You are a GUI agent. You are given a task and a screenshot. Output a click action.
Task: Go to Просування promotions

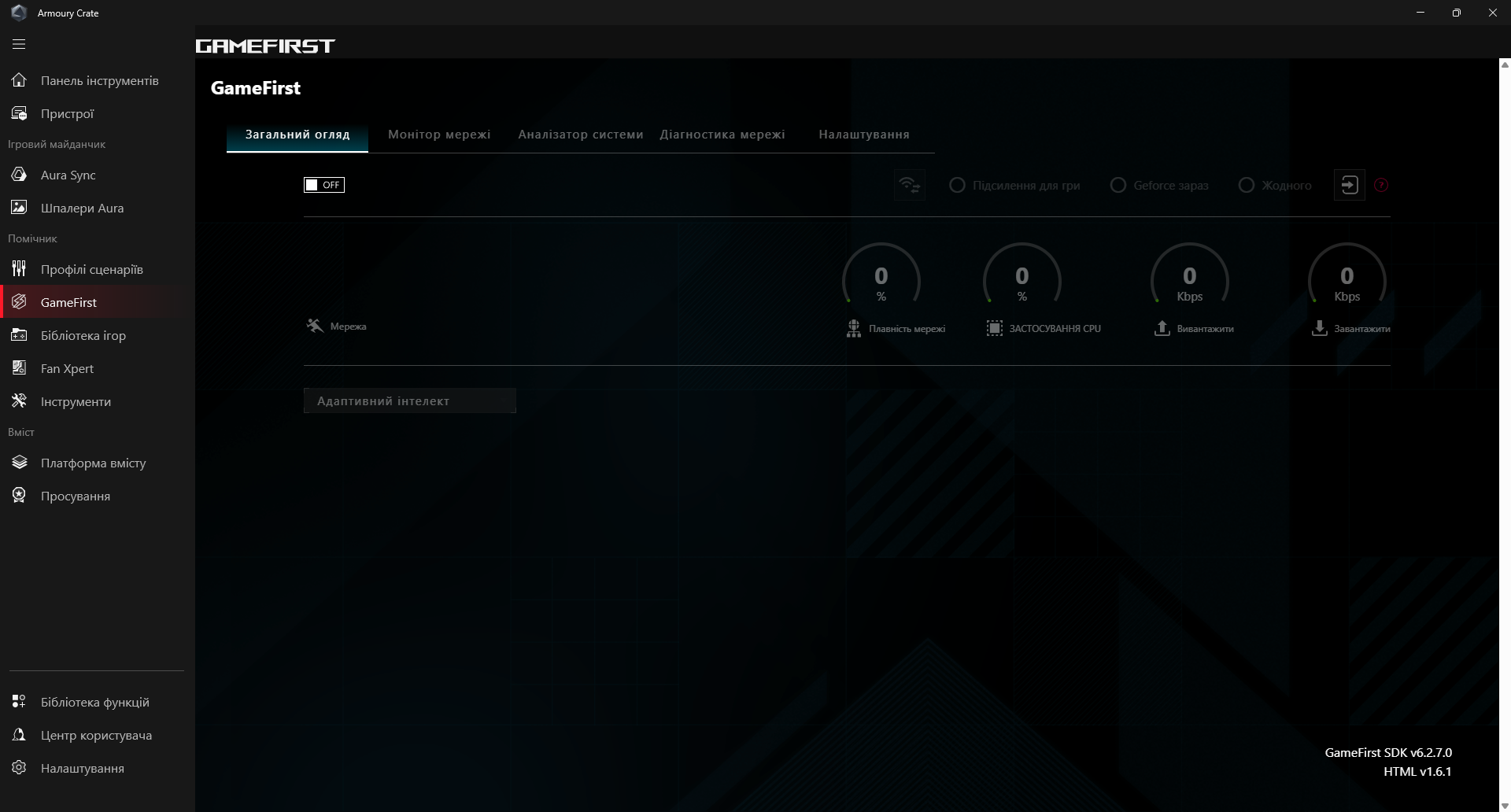coord(98,496)
